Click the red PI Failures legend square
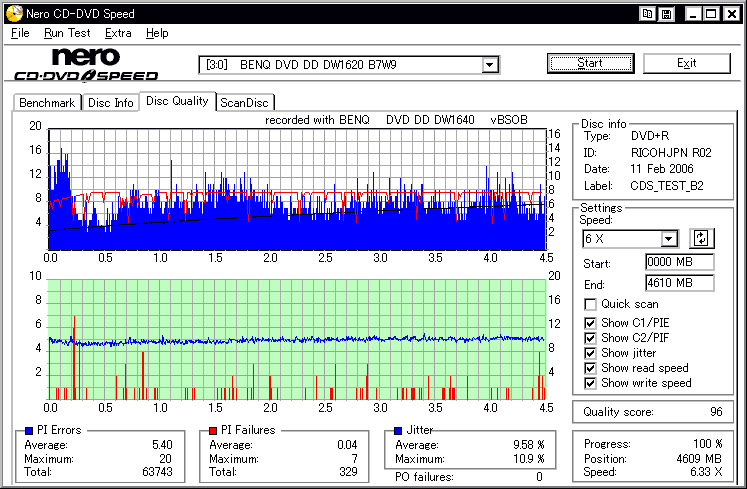Image resolution: width=747 pixels, height=489 pixels. tap(212, 430)
